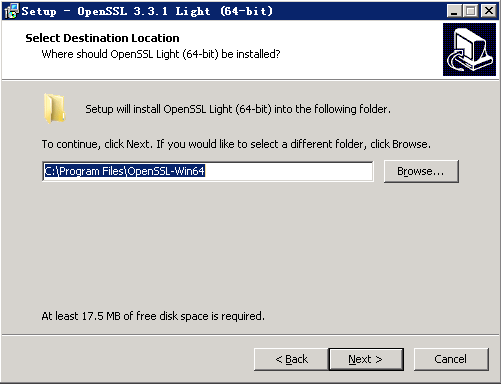501x384 pixels.
Task: Click blank space inside destination folder field
Action: click(287, 171)
